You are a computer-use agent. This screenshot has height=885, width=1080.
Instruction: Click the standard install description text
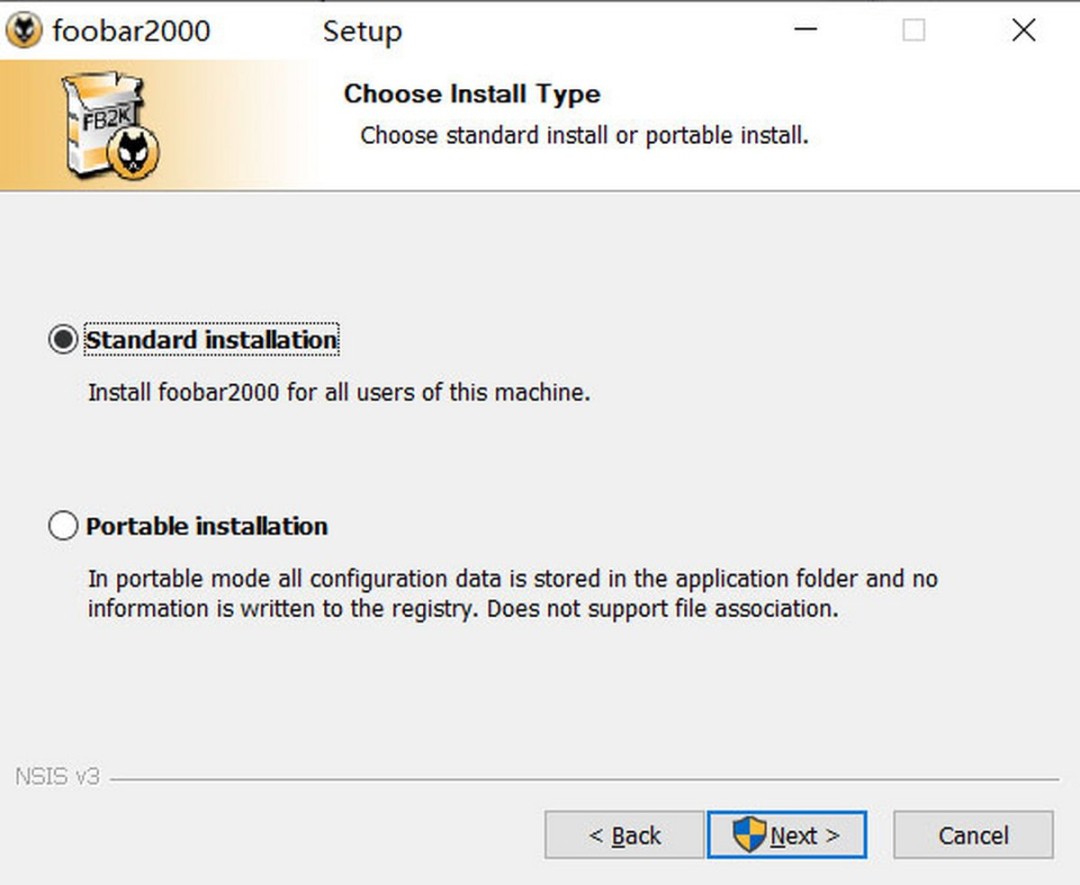click(x=338, y=392)
